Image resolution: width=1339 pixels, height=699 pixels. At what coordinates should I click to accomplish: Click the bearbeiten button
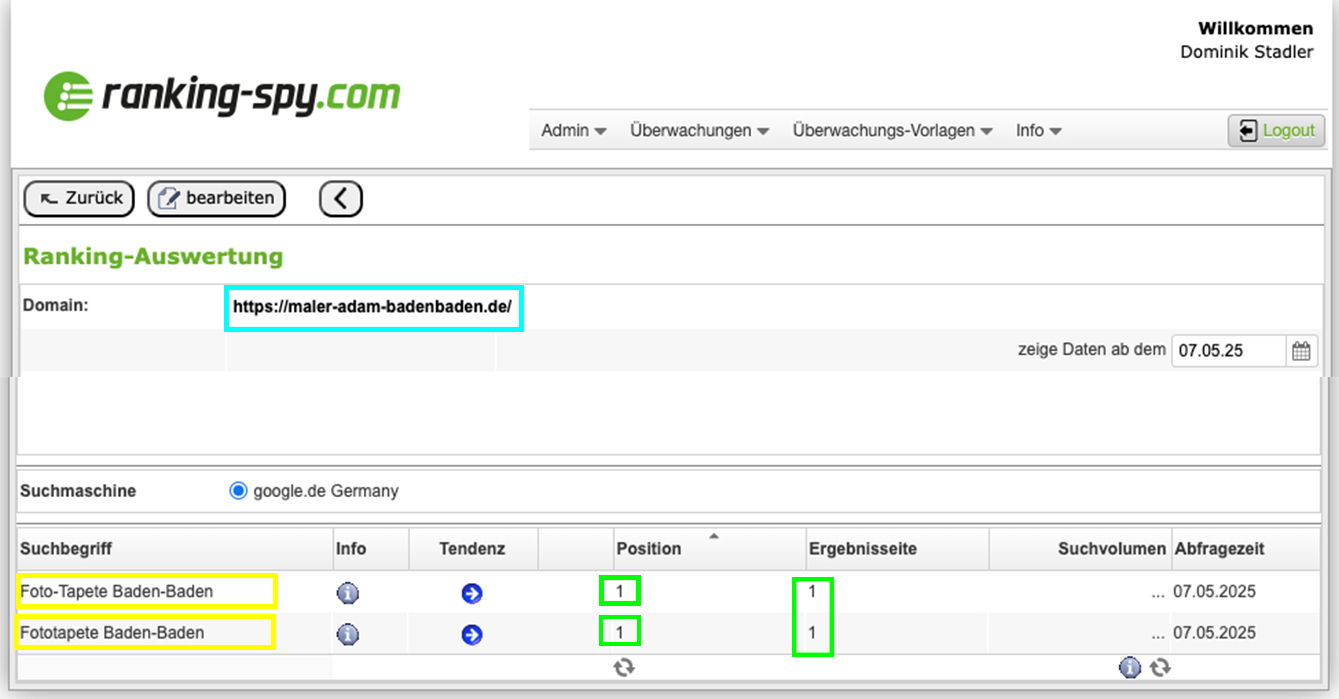(217, 198)
